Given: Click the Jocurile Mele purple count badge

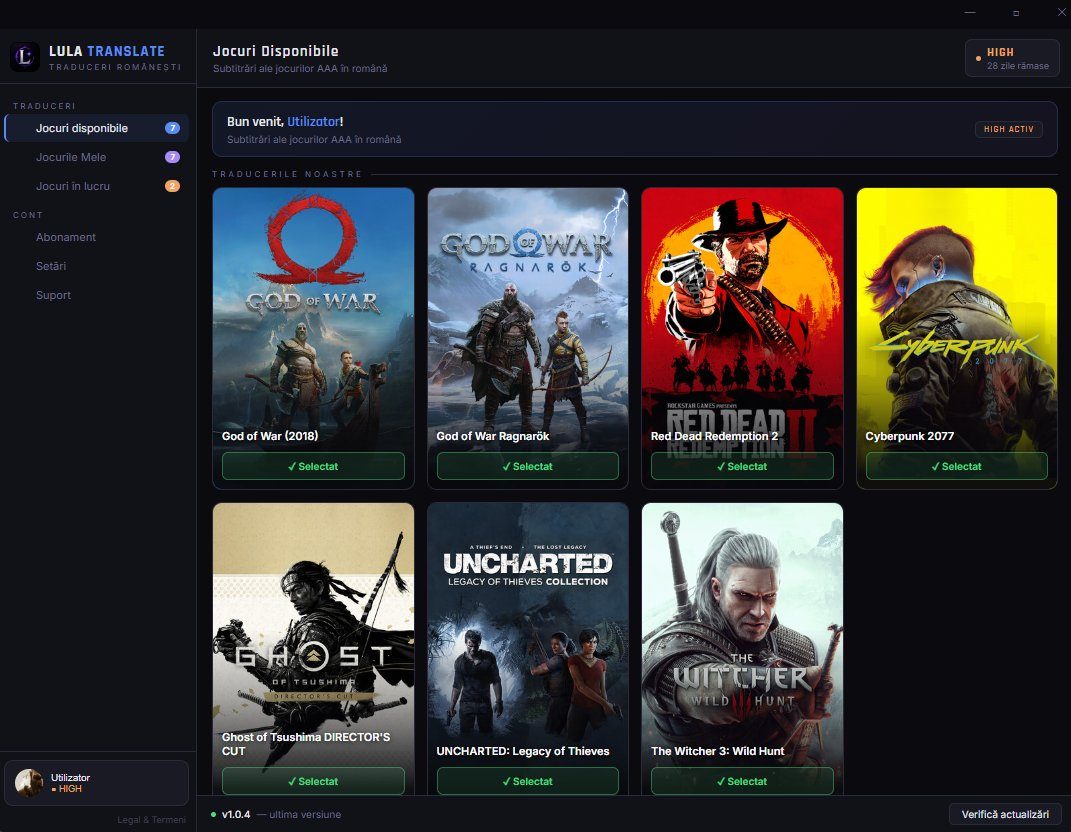Looking at the screenshot, I should 172,157.
